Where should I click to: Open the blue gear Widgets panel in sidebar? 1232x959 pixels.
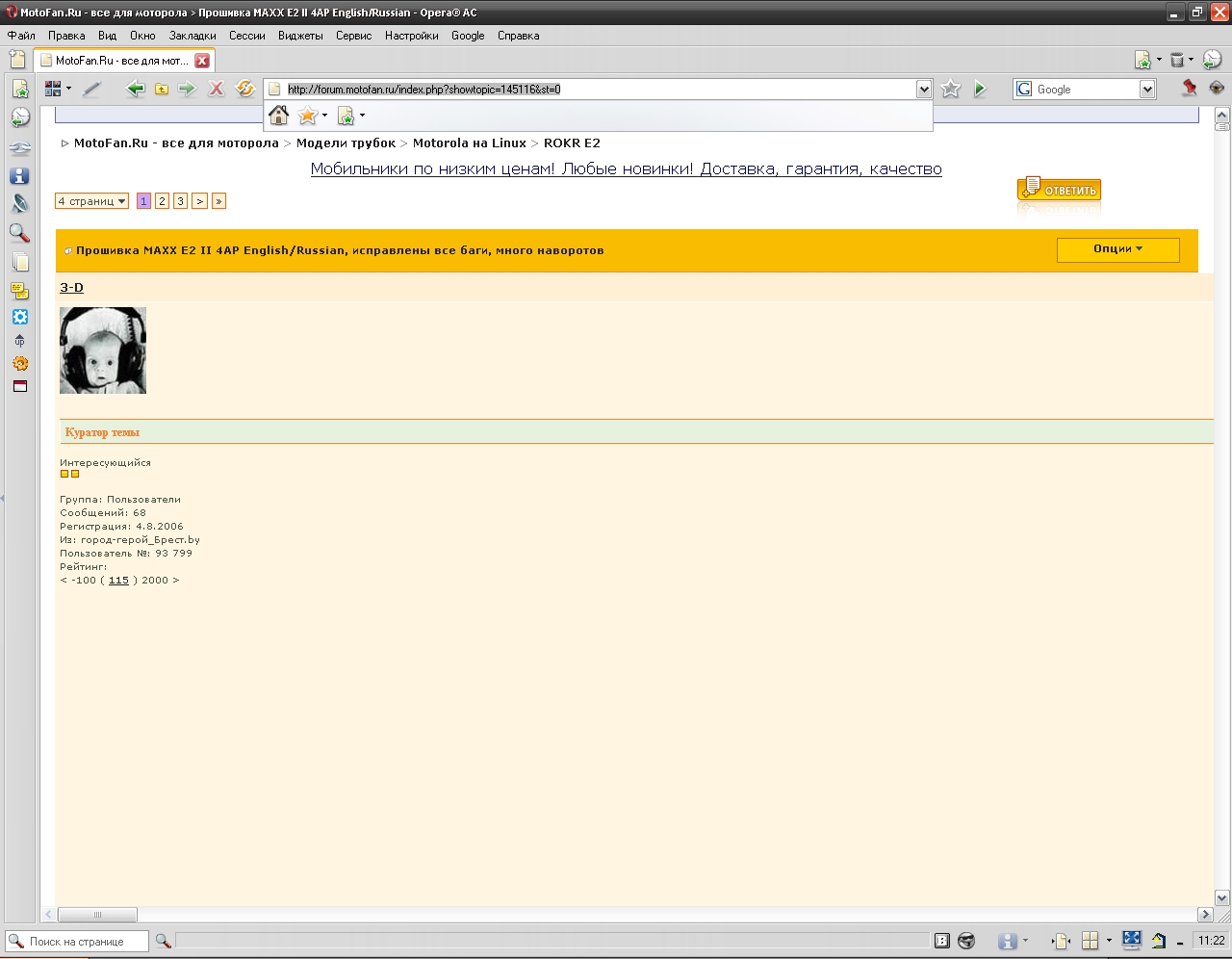(19, 317)
